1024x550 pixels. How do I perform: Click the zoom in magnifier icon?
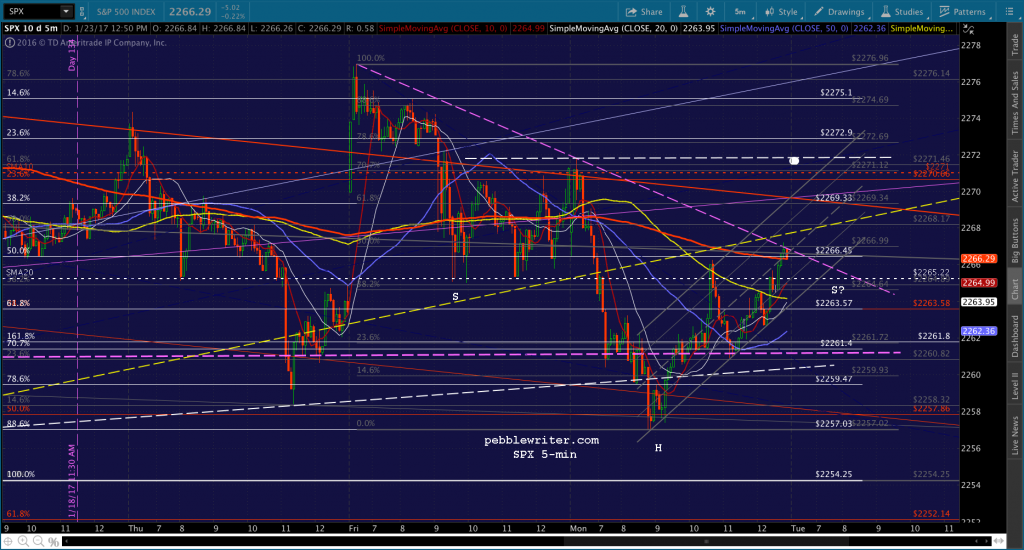click(x=24, y=542)
